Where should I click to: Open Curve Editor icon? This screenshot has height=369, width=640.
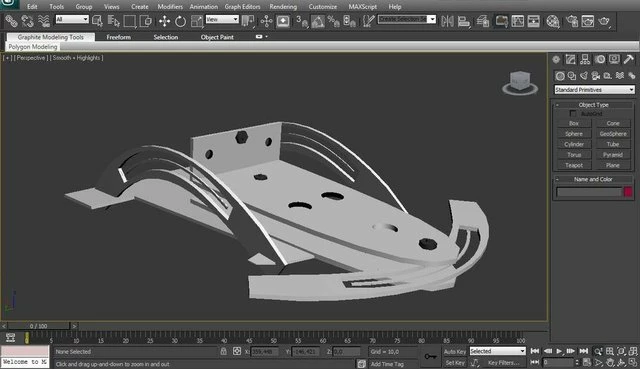pos(518,20)
